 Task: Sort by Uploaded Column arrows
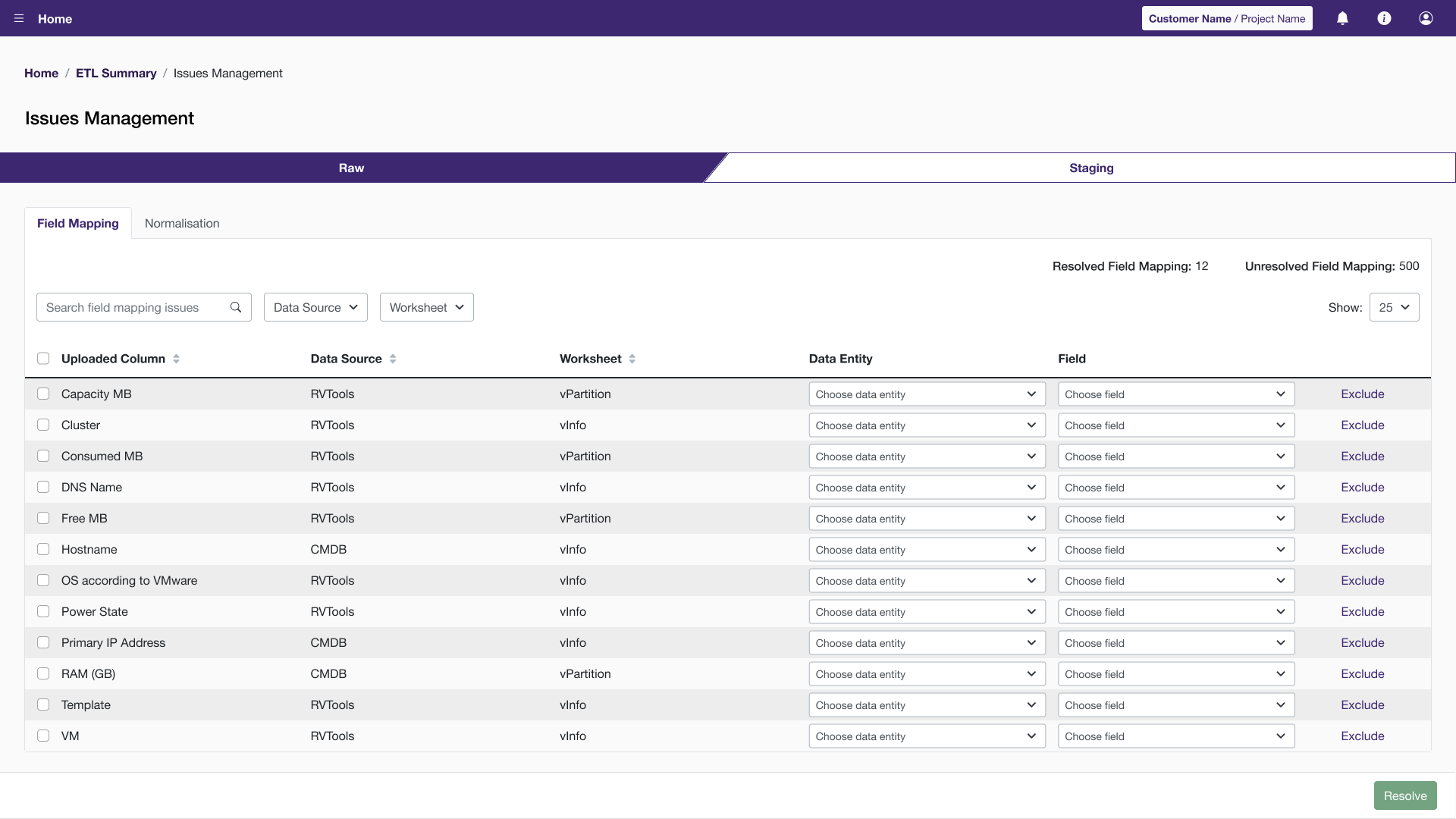point(176,359)
